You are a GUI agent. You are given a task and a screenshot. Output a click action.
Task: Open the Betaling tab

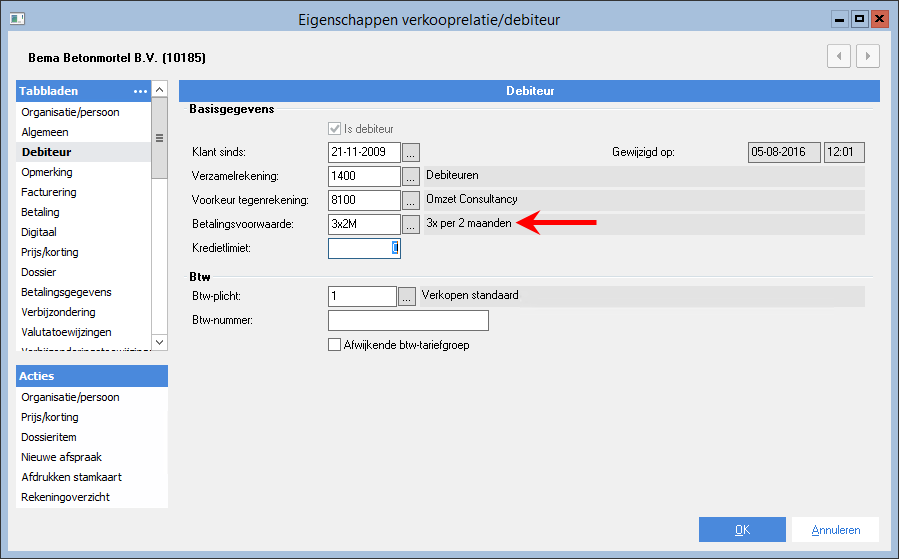[x=84, y=212]
